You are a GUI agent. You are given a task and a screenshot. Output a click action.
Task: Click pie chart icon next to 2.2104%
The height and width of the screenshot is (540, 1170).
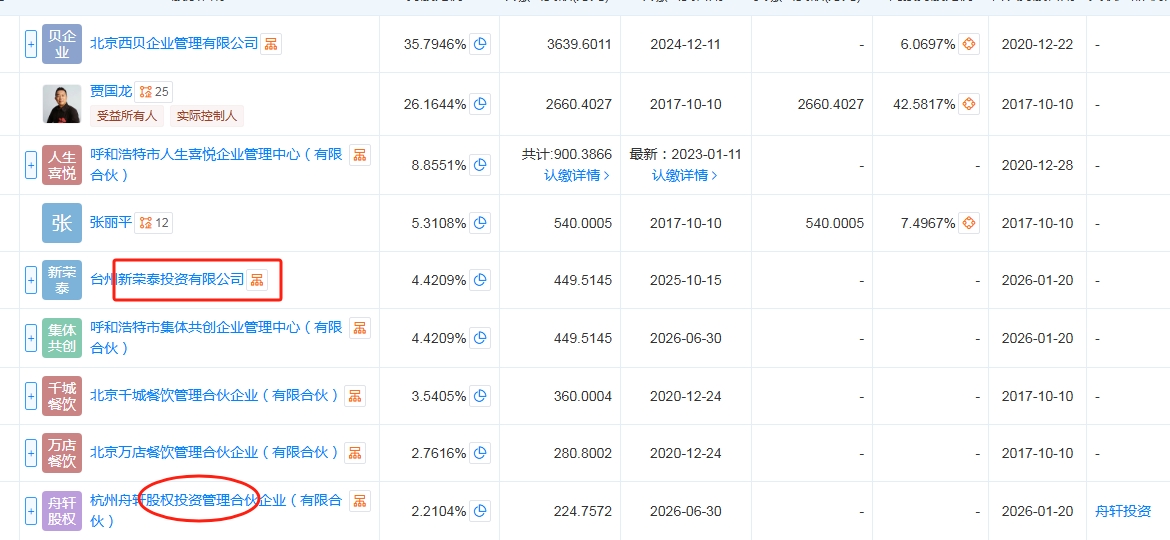click(x=480, y=511)
